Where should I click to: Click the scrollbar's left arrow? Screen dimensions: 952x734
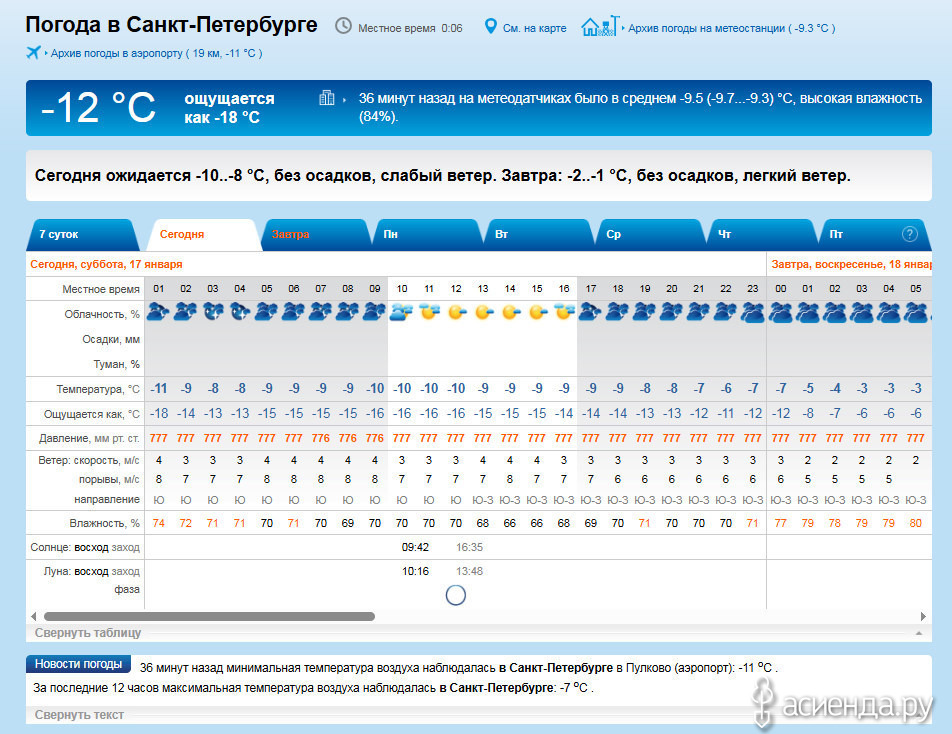pos(34,617)
